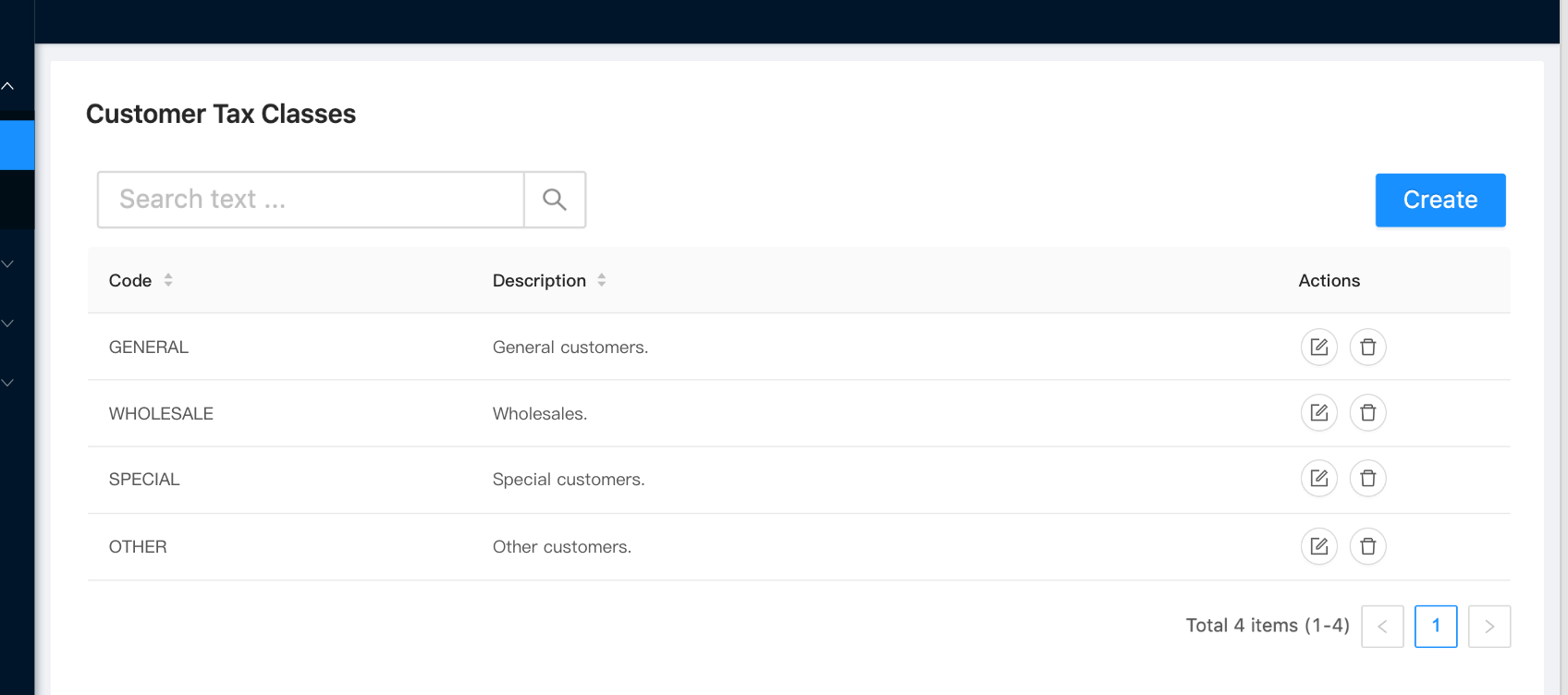The image size is (1568, 695).
Task: Click the next page arrow
Action: coord(1488,627)
